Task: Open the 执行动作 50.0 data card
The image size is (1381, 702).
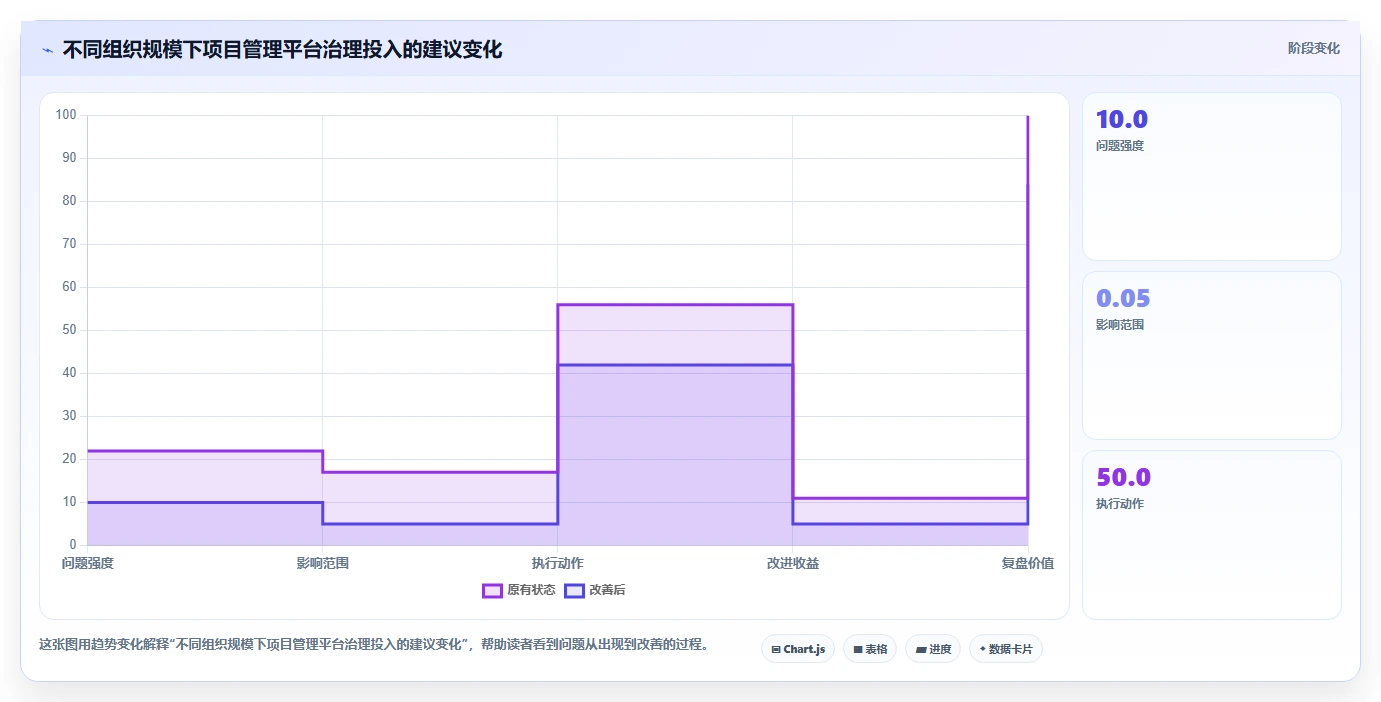Action: (1211, 534)
